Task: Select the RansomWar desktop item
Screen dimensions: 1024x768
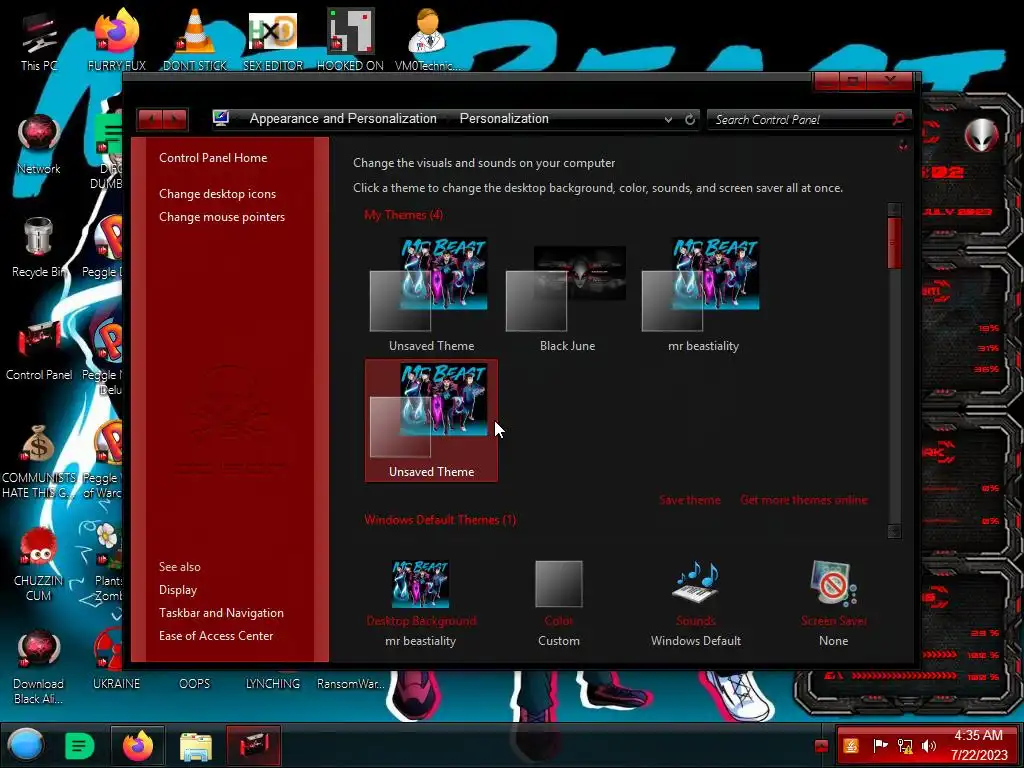Action: coord(350,684)
